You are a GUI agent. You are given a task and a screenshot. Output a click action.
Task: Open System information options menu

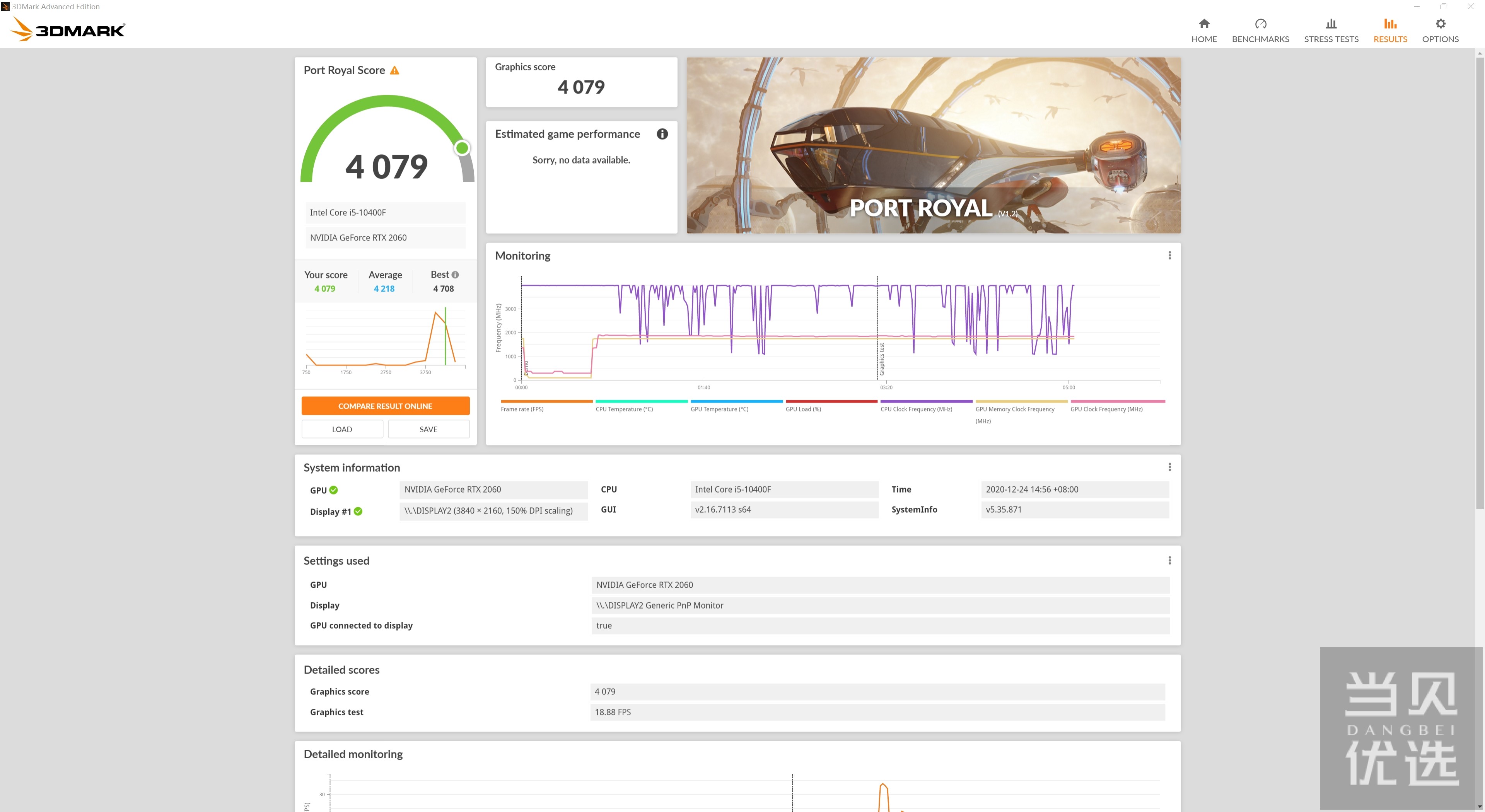click(x=1169, y=467)
